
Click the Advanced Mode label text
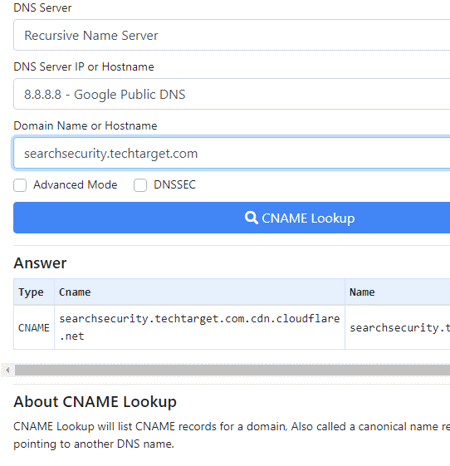point(75,185)
